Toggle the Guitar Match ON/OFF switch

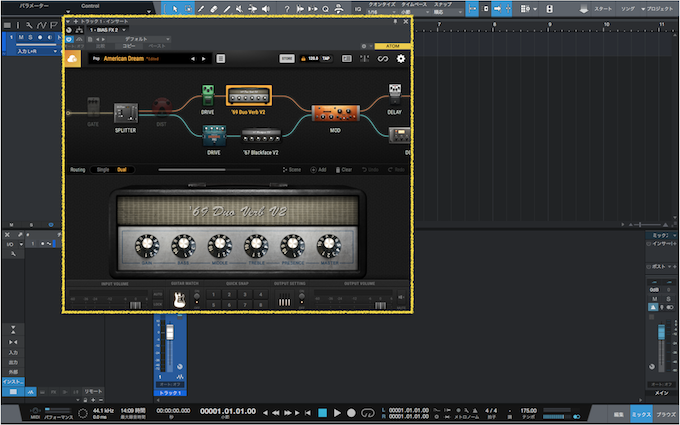(x=197, y=298)
